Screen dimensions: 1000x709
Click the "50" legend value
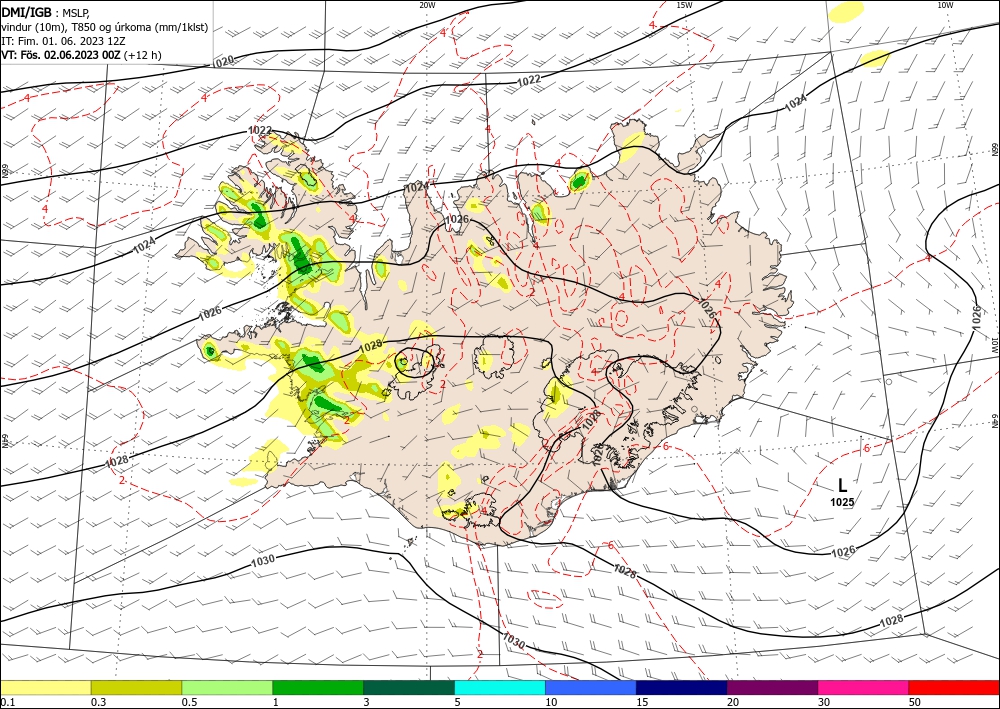[915, 702]
